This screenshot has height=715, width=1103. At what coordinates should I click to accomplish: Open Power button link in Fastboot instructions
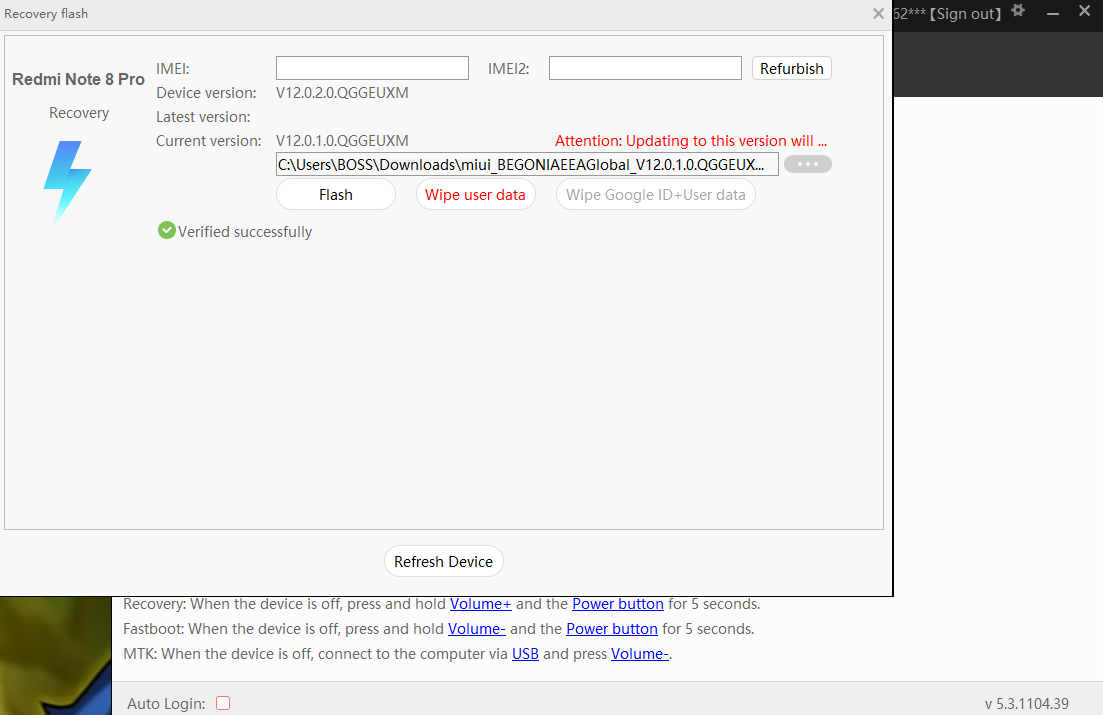pos(611,629)
